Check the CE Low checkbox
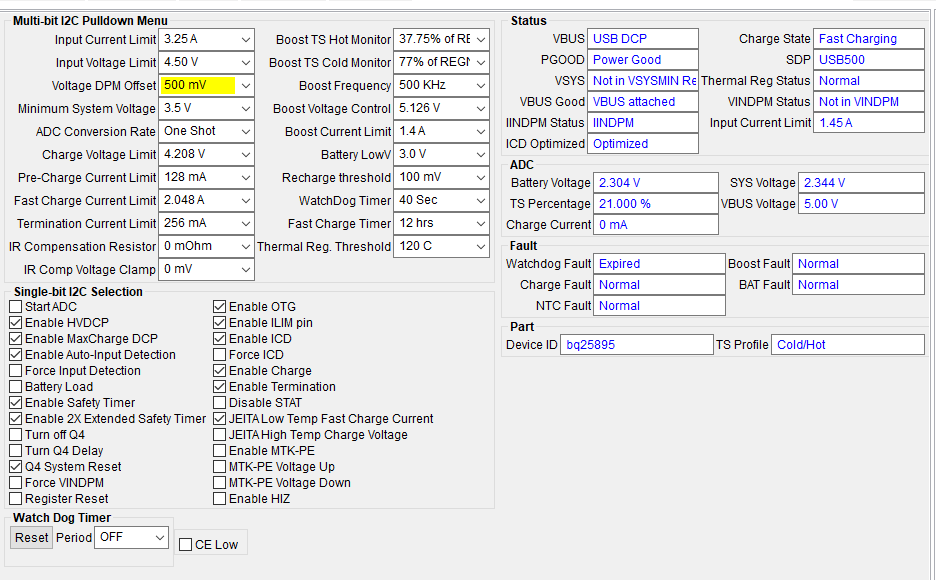The width and height of the screenshot is (936, 580). pyautogui.click(x=186, y=545)
